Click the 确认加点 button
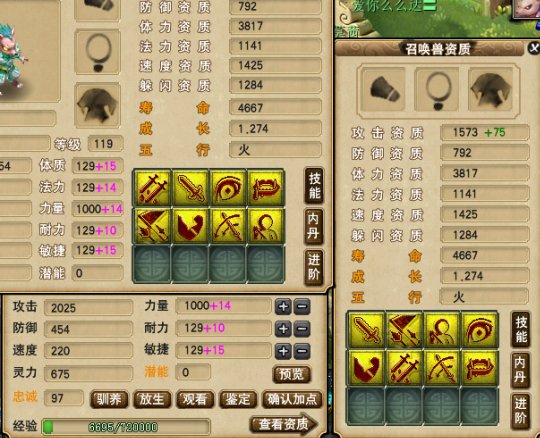The width and height of the screenshot is (540, 438). [292, 399]
